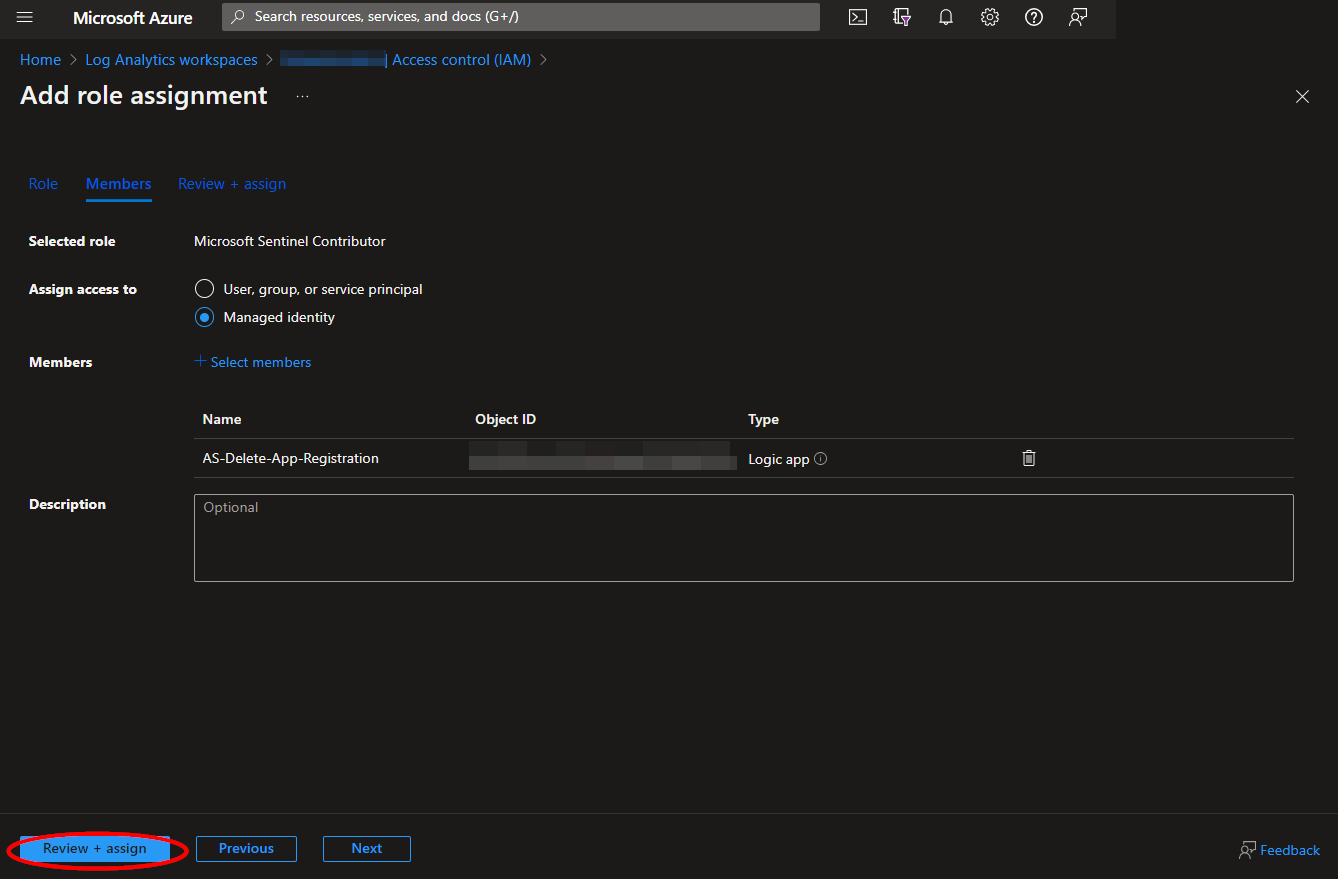
Task: Focus the search resources box
Action: coord(520,17)
